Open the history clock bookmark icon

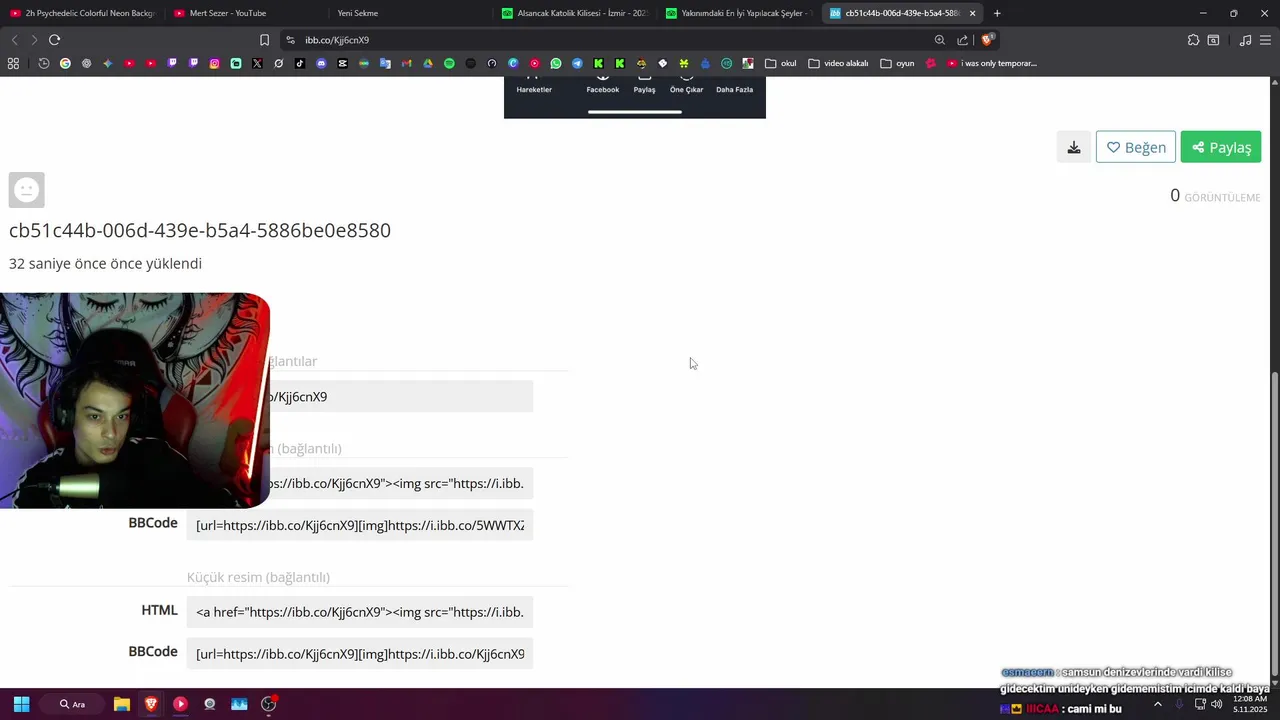click(44, 63)
